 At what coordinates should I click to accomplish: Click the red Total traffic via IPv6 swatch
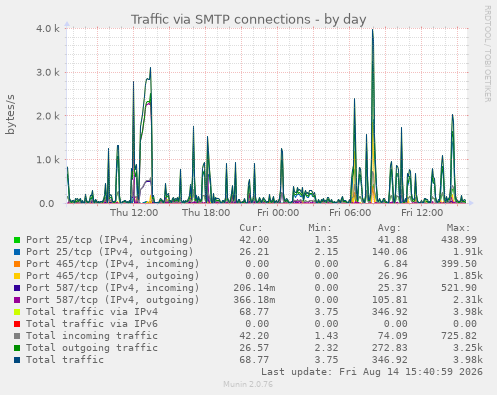[17, 324]
